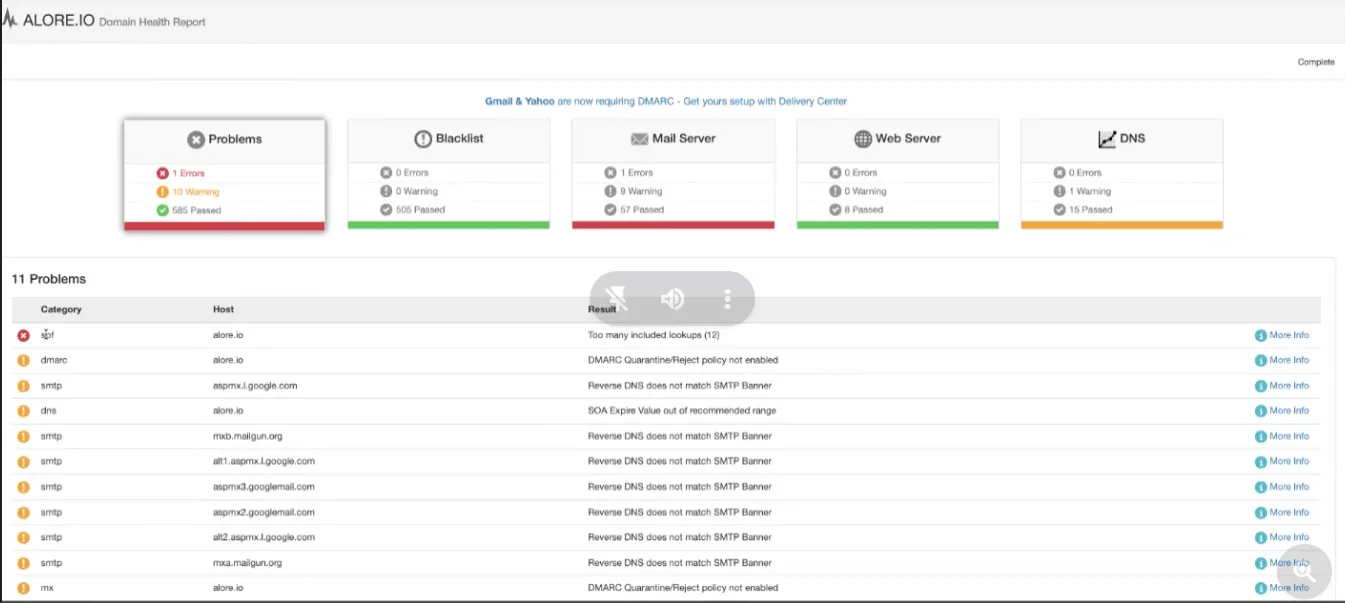Viewport: 1345px width, 603px height.
Task: Click warning icon for aspmx2.googlemail.com row
Action: pos(24,512)
